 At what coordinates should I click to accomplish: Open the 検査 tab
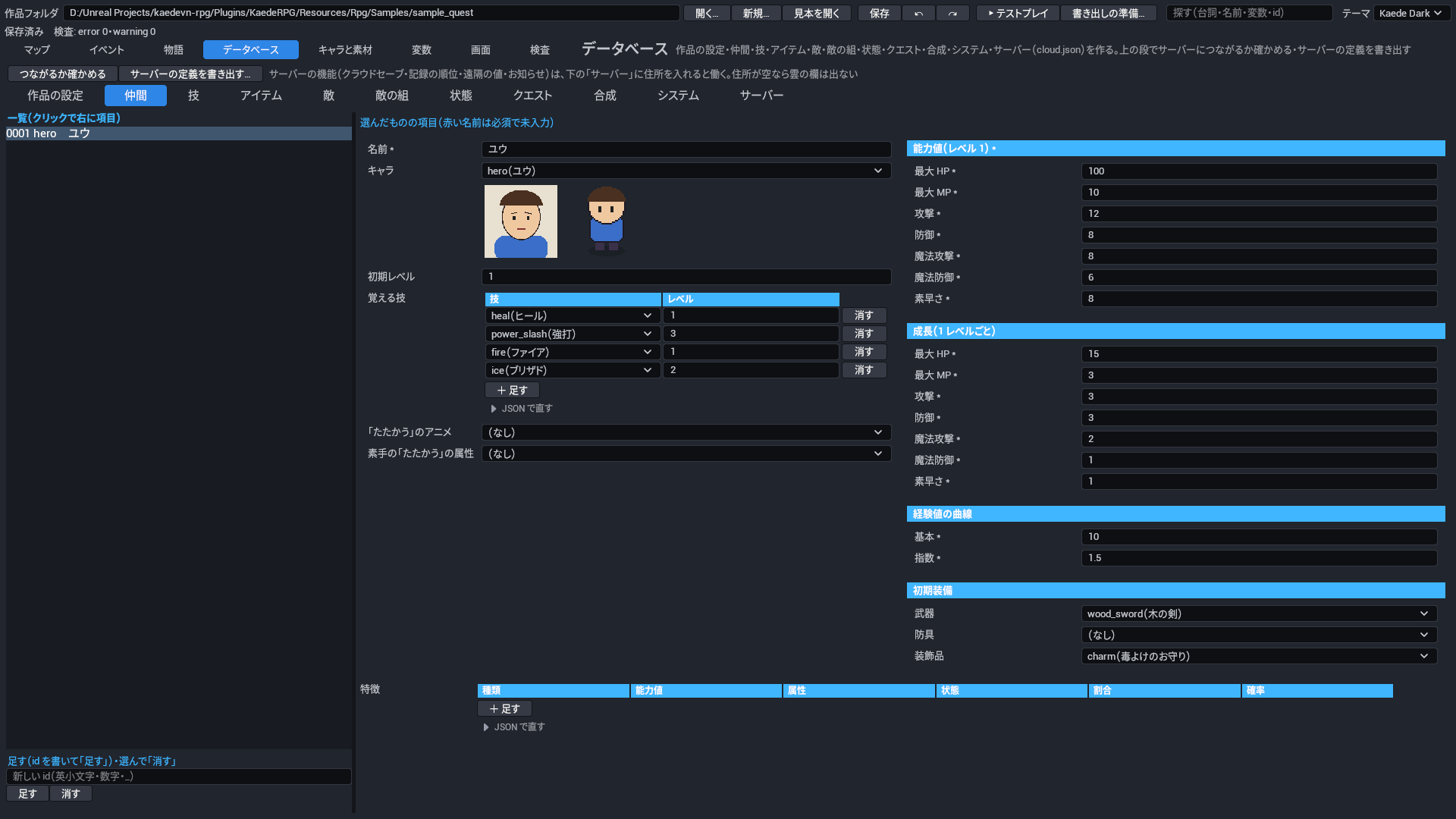(540, 49)
